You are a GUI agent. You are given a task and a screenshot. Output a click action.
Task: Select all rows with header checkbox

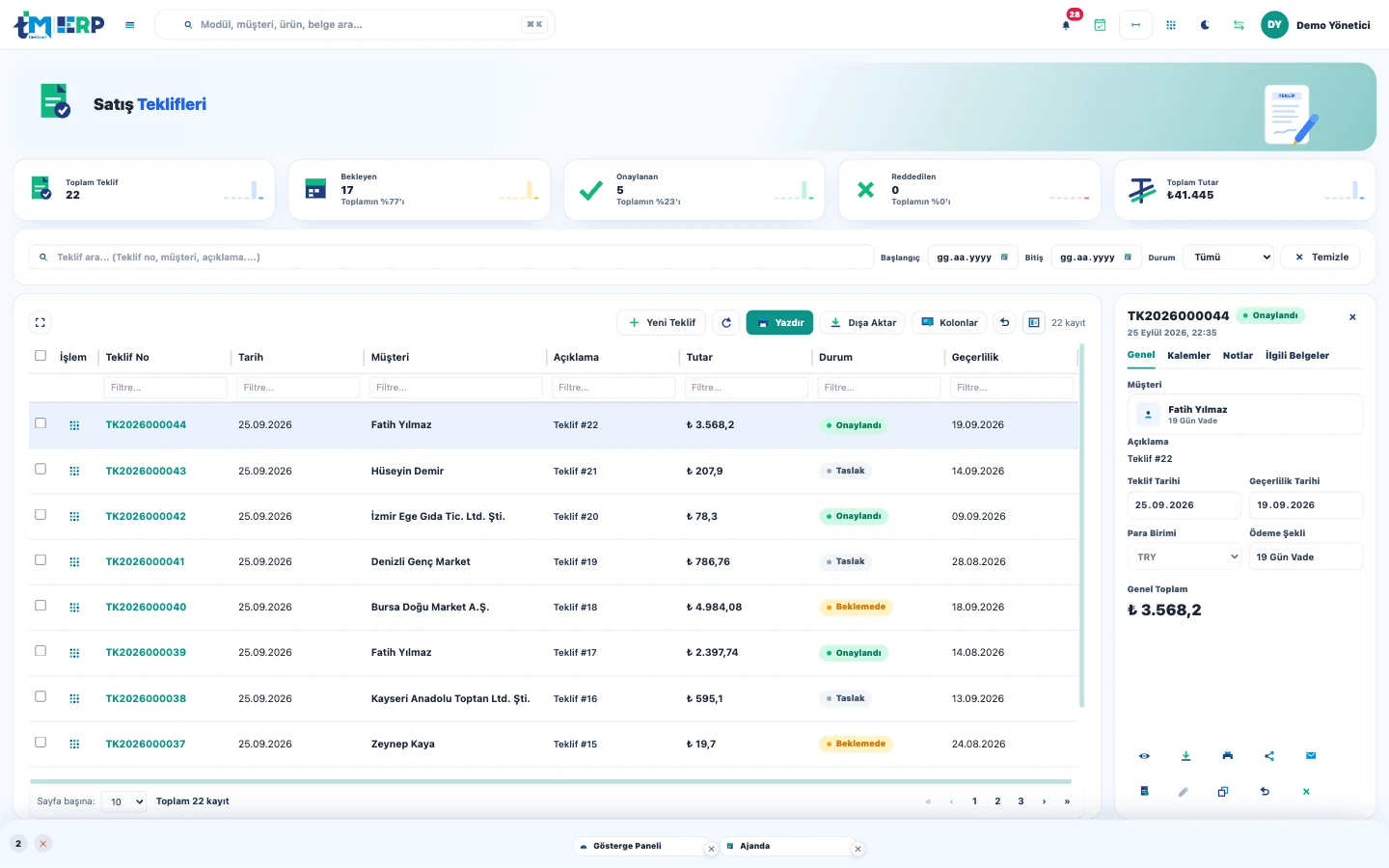pyautogui.click(x=41, y=356)
